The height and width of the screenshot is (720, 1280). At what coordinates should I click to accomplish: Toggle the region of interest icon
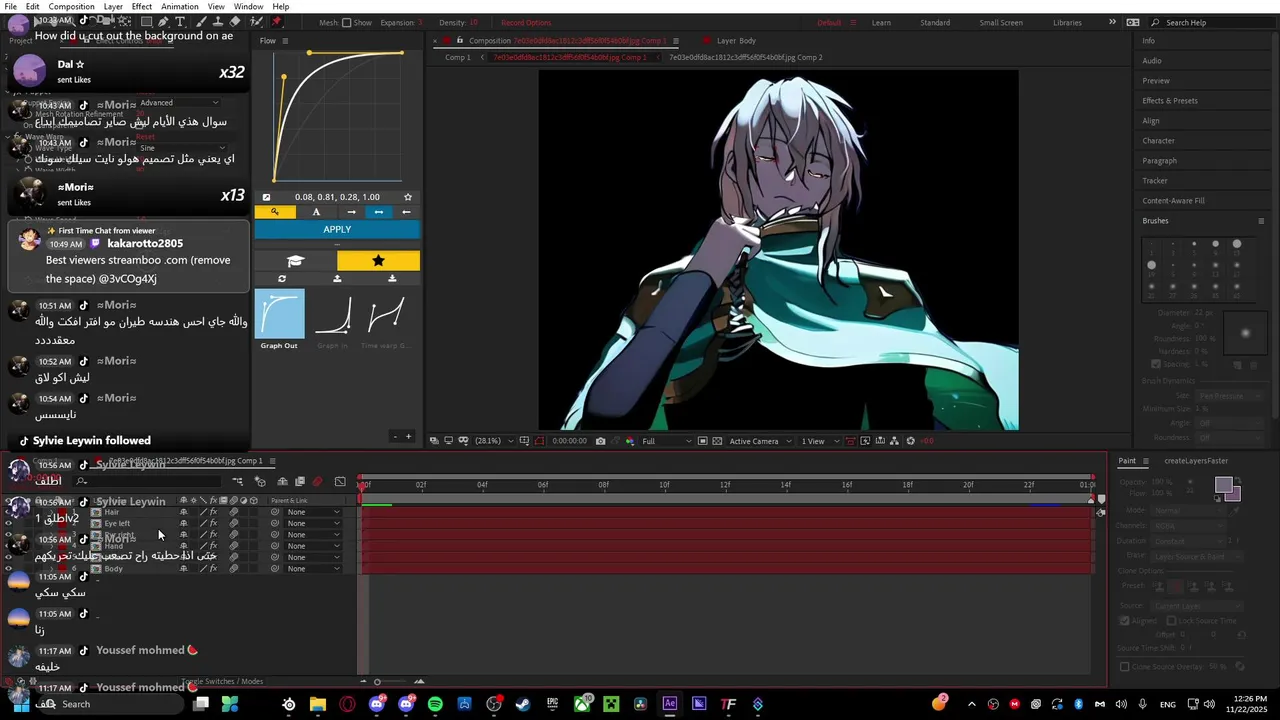(x=703, y=441)
